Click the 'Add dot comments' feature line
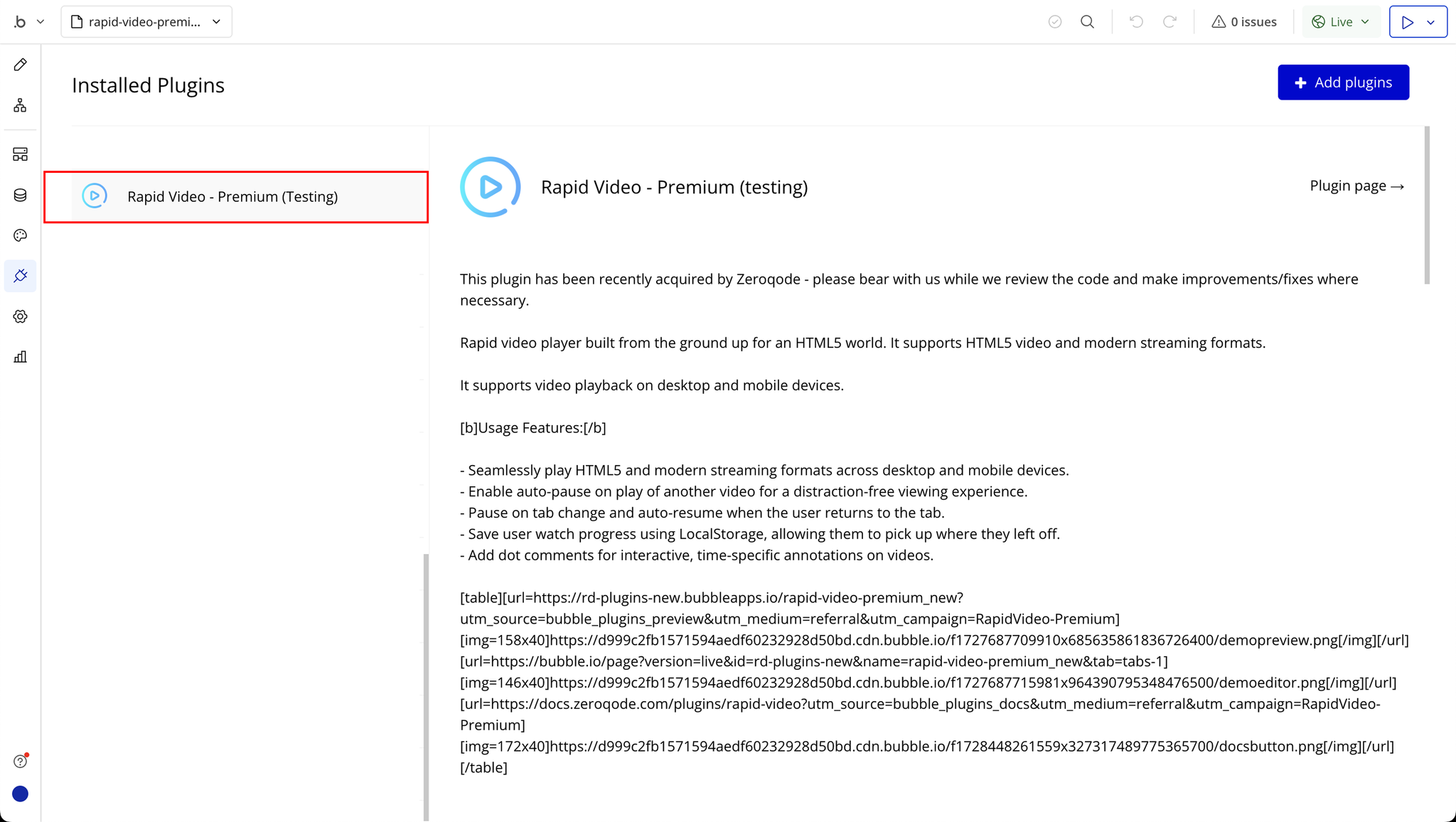The height and width of the screenshot is (822, 1456). [x=697, y=555]
